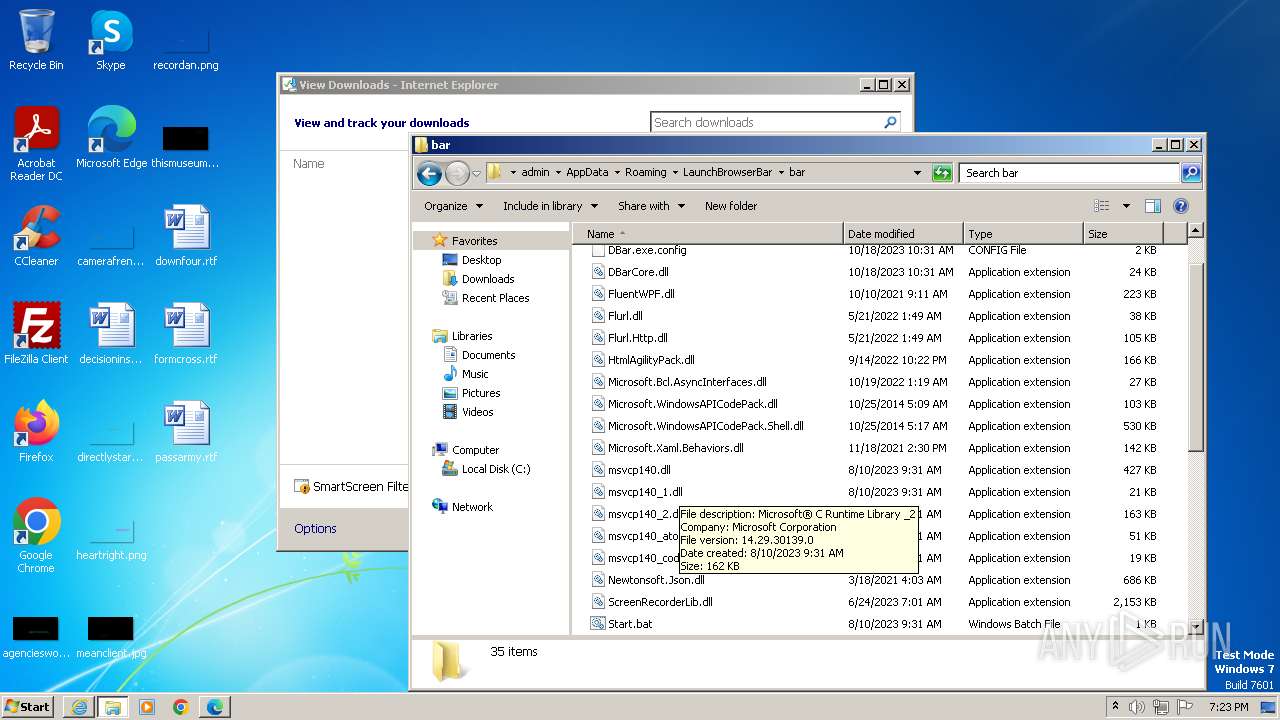Toggle the preview pane button

(1153, 206)
